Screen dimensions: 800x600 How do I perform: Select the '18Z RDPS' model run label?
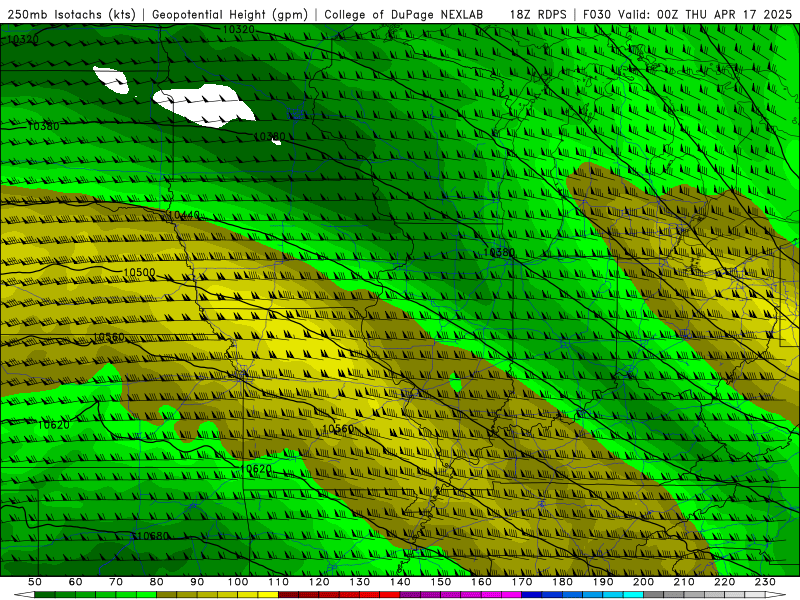point(538,14)
